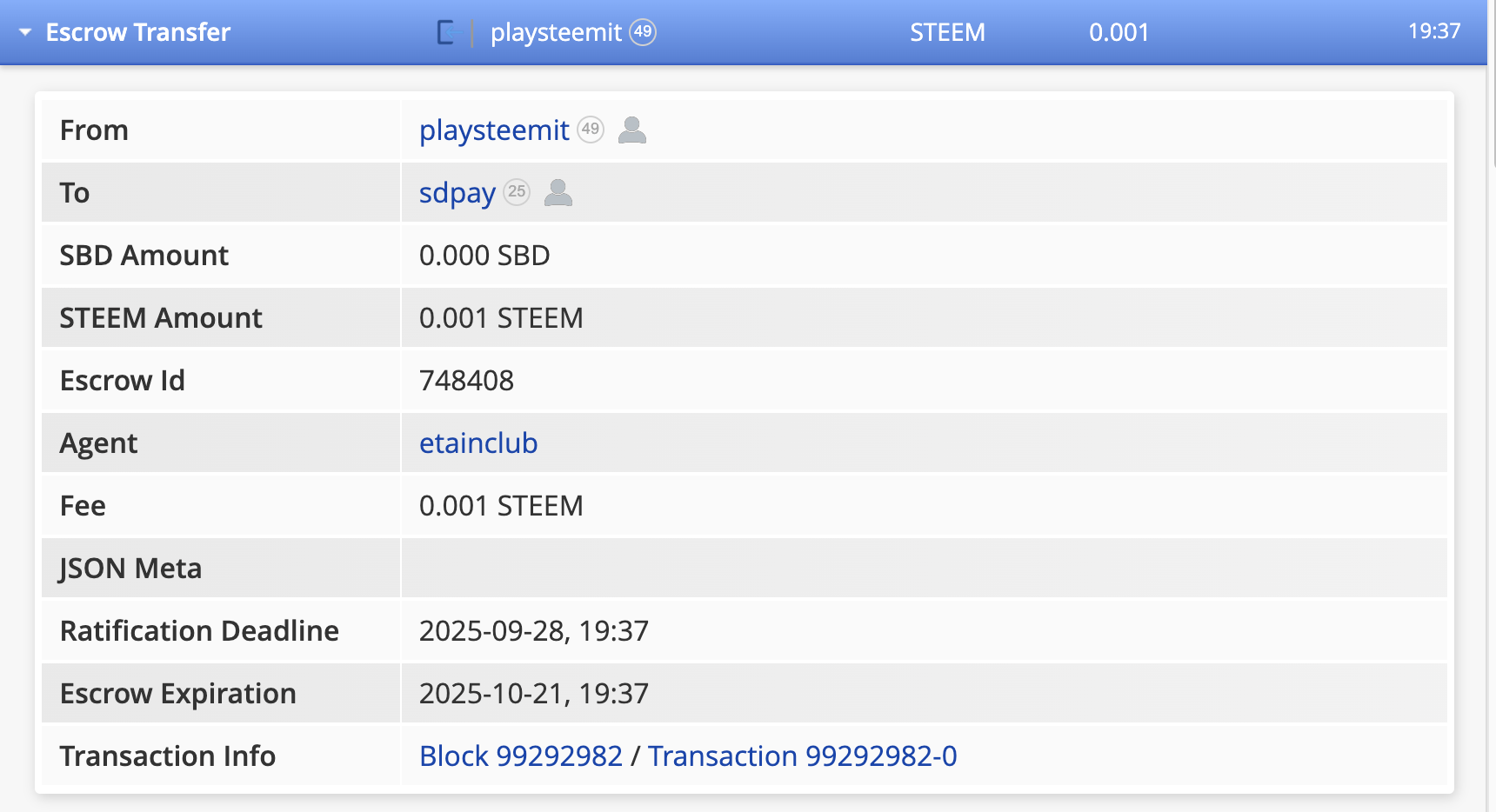Click STEEM currency label in header
Viewport: 1496px width, 812px height.
[948, 33]
